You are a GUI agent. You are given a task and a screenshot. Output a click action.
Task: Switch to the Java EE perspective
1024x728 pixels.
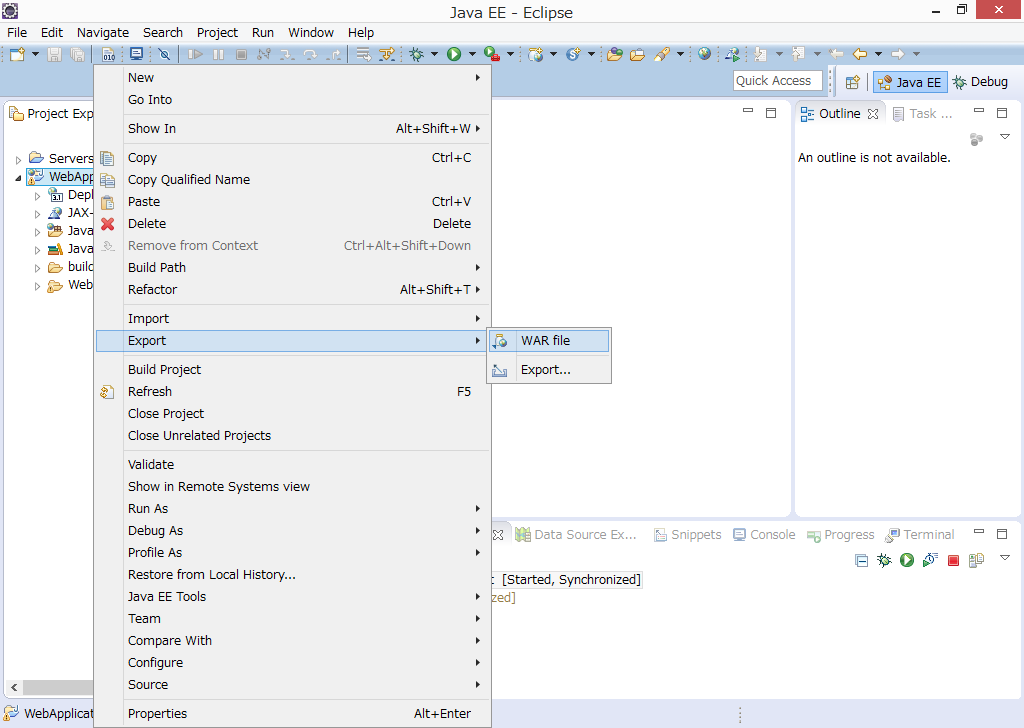tap(910, 82)
